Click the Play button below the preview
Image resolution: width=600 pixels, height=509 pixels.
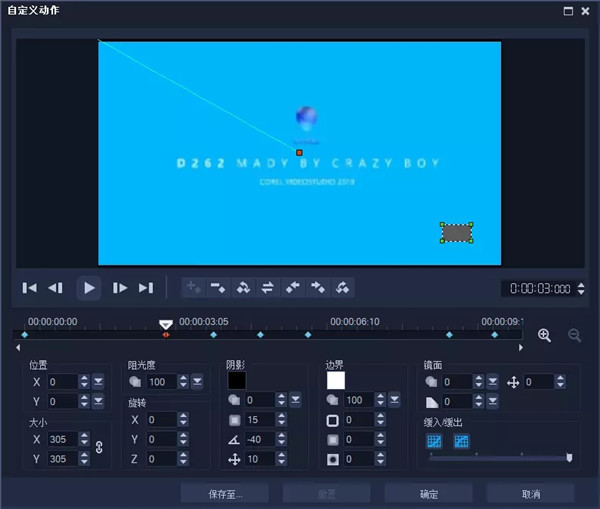pyautogui.click(x=89, y=288)
